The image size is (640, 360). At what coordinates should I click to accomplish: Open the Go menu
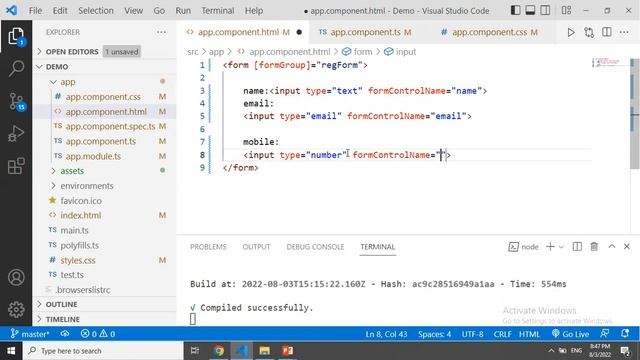pyautogui.click(x=159, y=11)
